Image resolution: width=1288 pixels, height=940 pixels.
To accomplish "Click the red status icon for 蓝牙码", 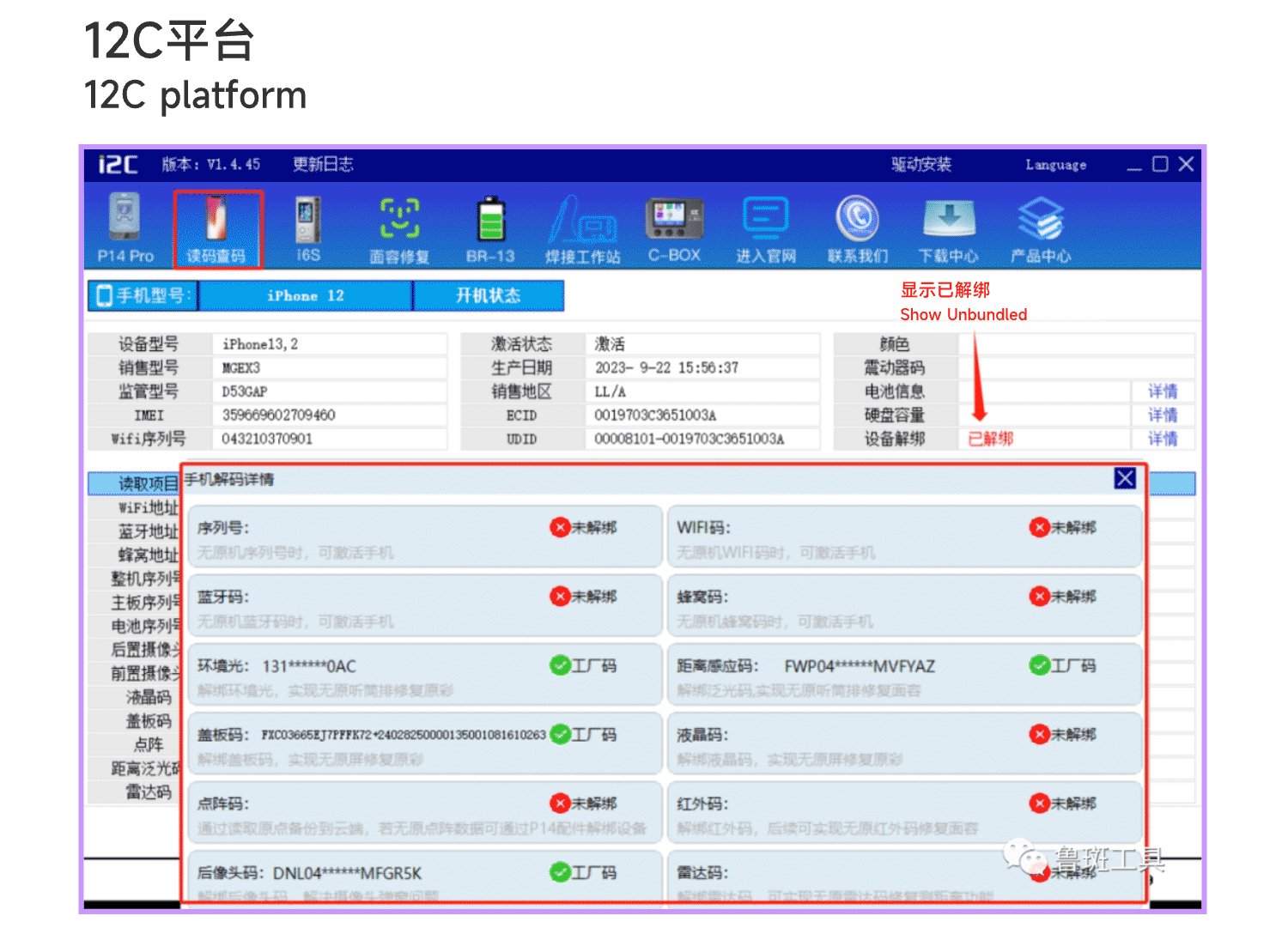I will click(x=561, y=596).
